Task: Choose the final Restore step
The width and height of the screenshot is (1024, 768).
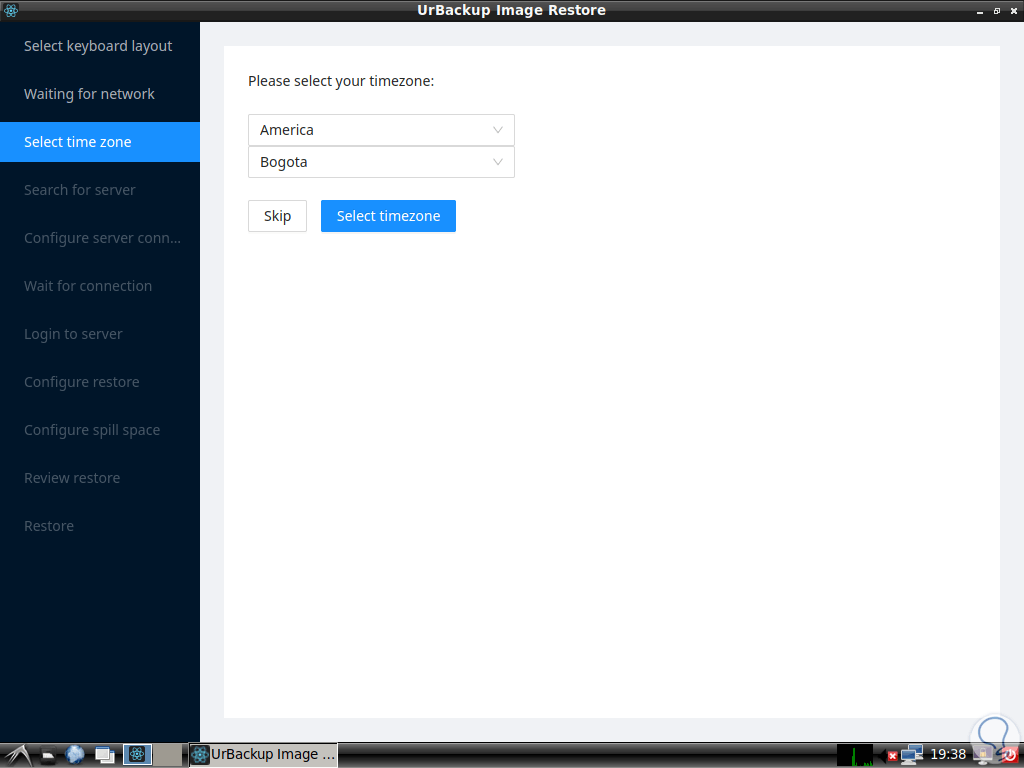Action: tap(100, 526)
